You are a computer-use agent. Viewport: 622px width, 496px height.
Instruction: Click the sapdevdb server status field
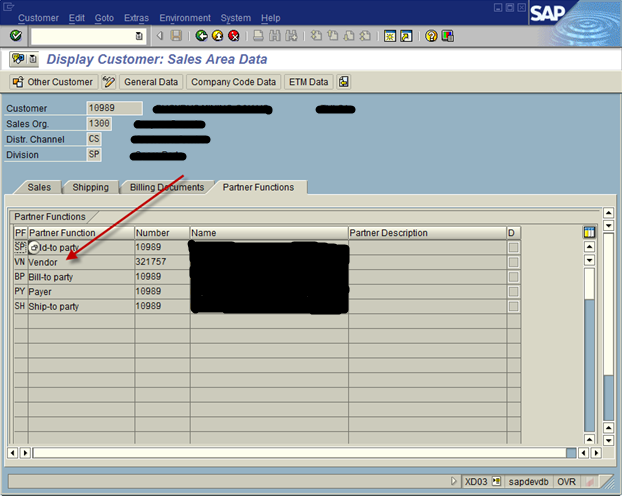pyautogui.click(x=528, y=482)
